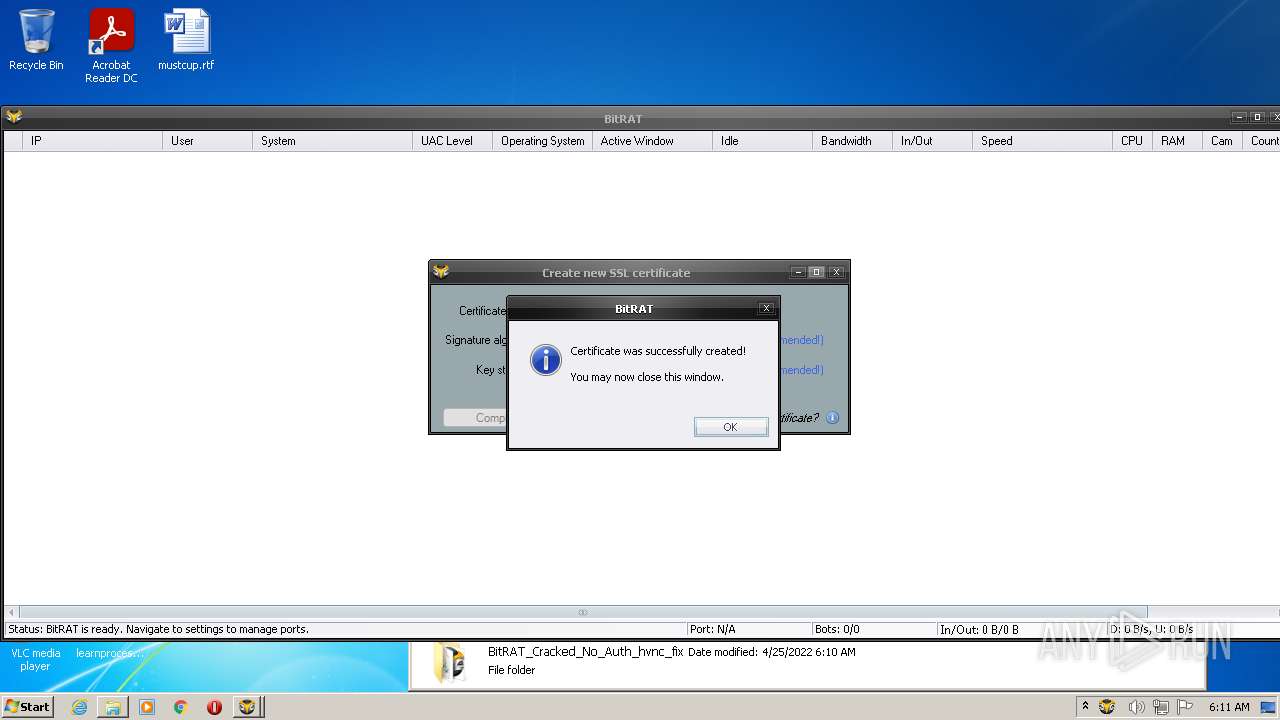Sort by the UAC Level column
Screen dimensions: 1280x720
click(452, 141)
